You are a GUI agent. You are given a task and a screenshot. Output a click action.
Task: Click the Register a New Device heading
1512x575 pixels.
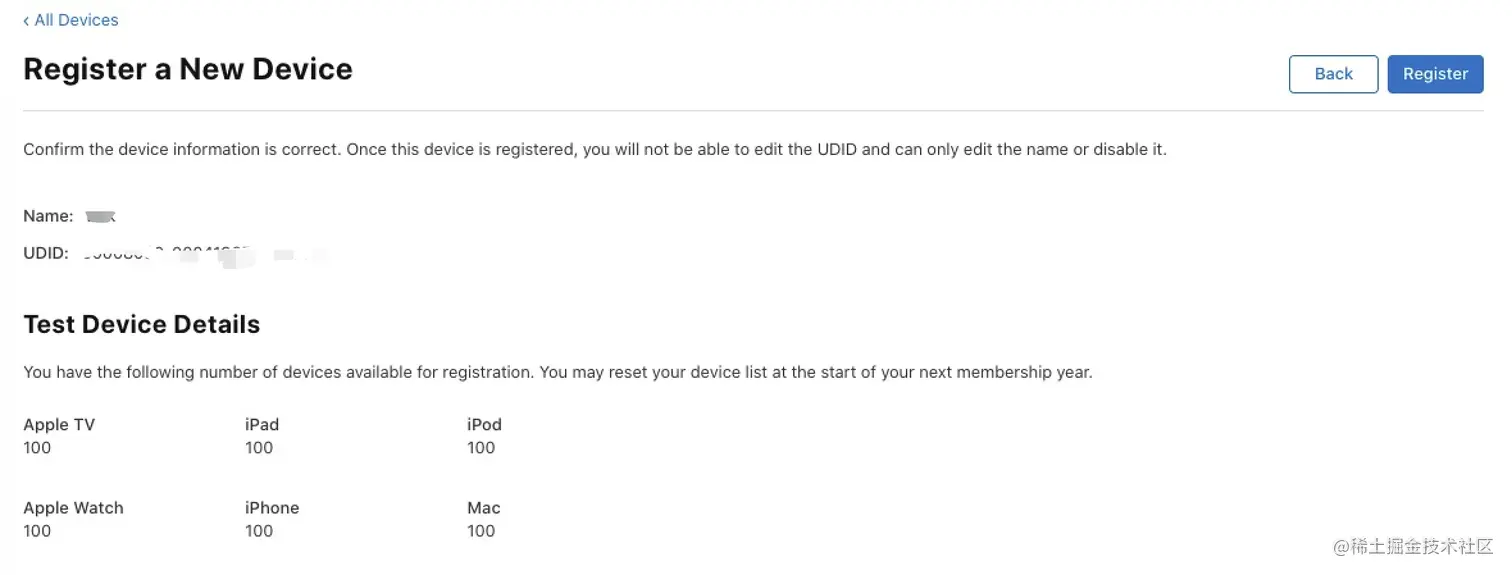(188, 69)
